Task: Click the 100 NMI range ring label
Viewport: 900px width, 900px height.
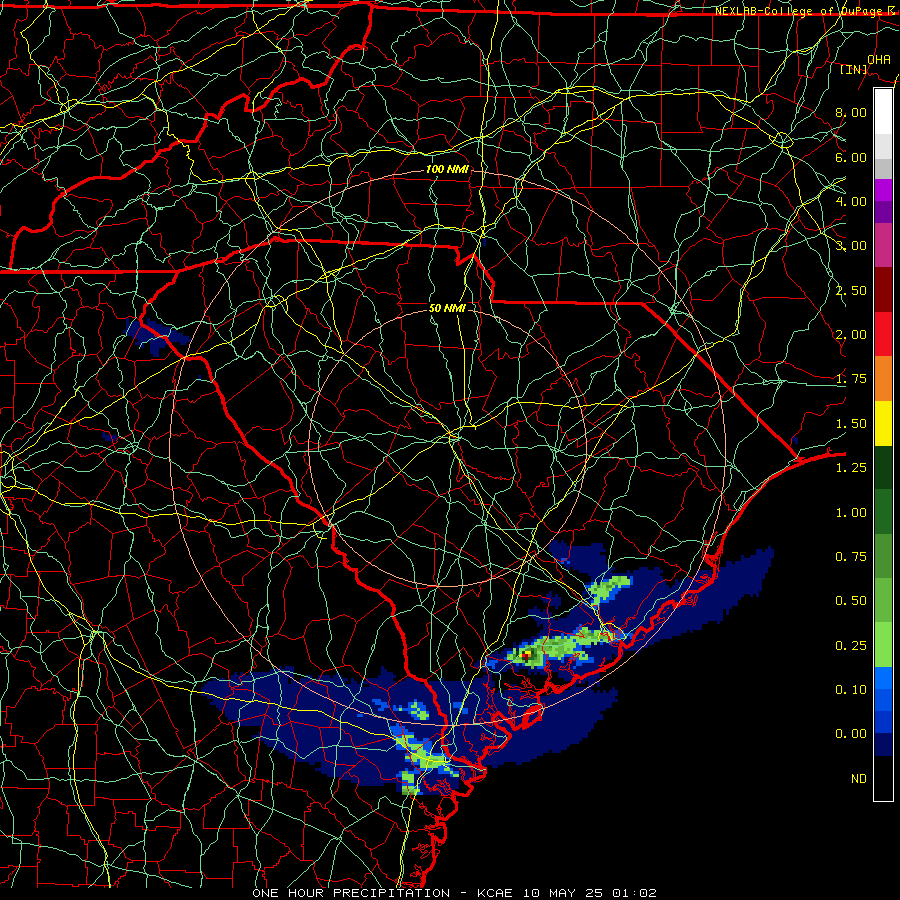Action: [447, 169]
